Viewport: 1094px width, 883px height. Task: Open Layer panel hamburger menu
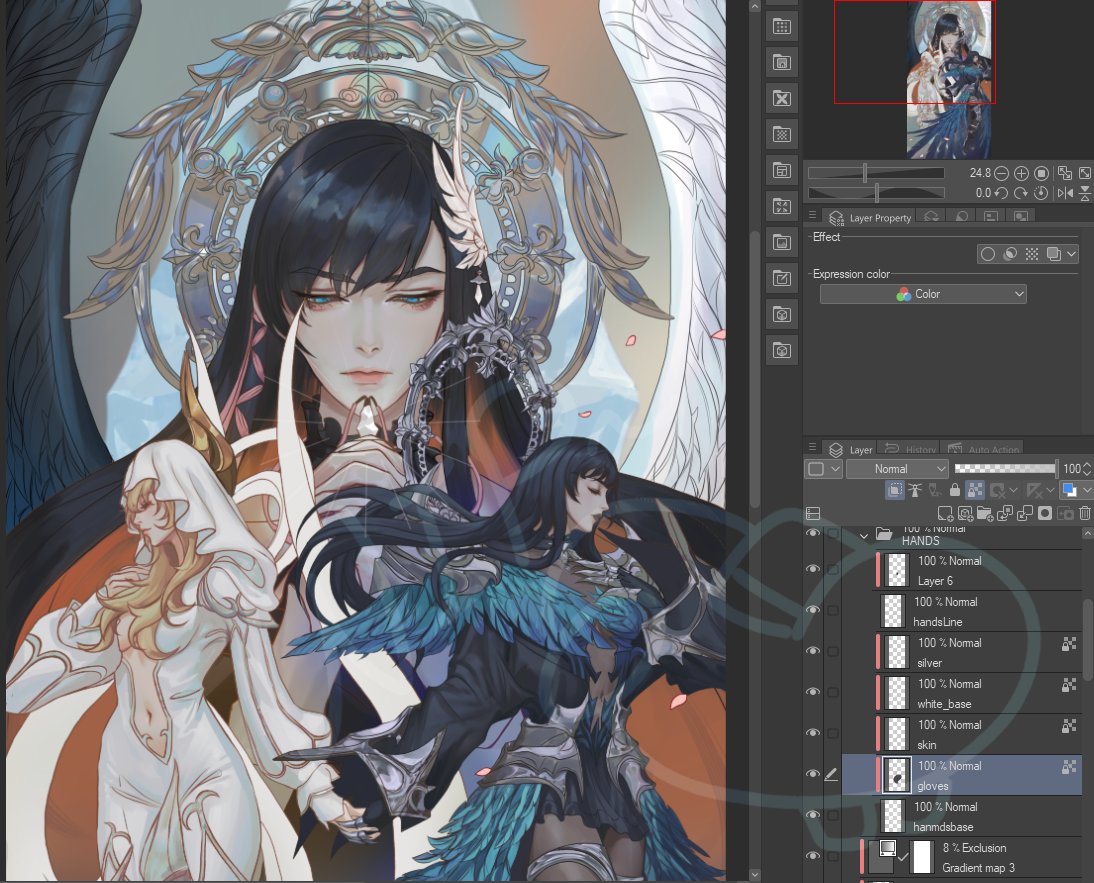[x=812, y=446]
